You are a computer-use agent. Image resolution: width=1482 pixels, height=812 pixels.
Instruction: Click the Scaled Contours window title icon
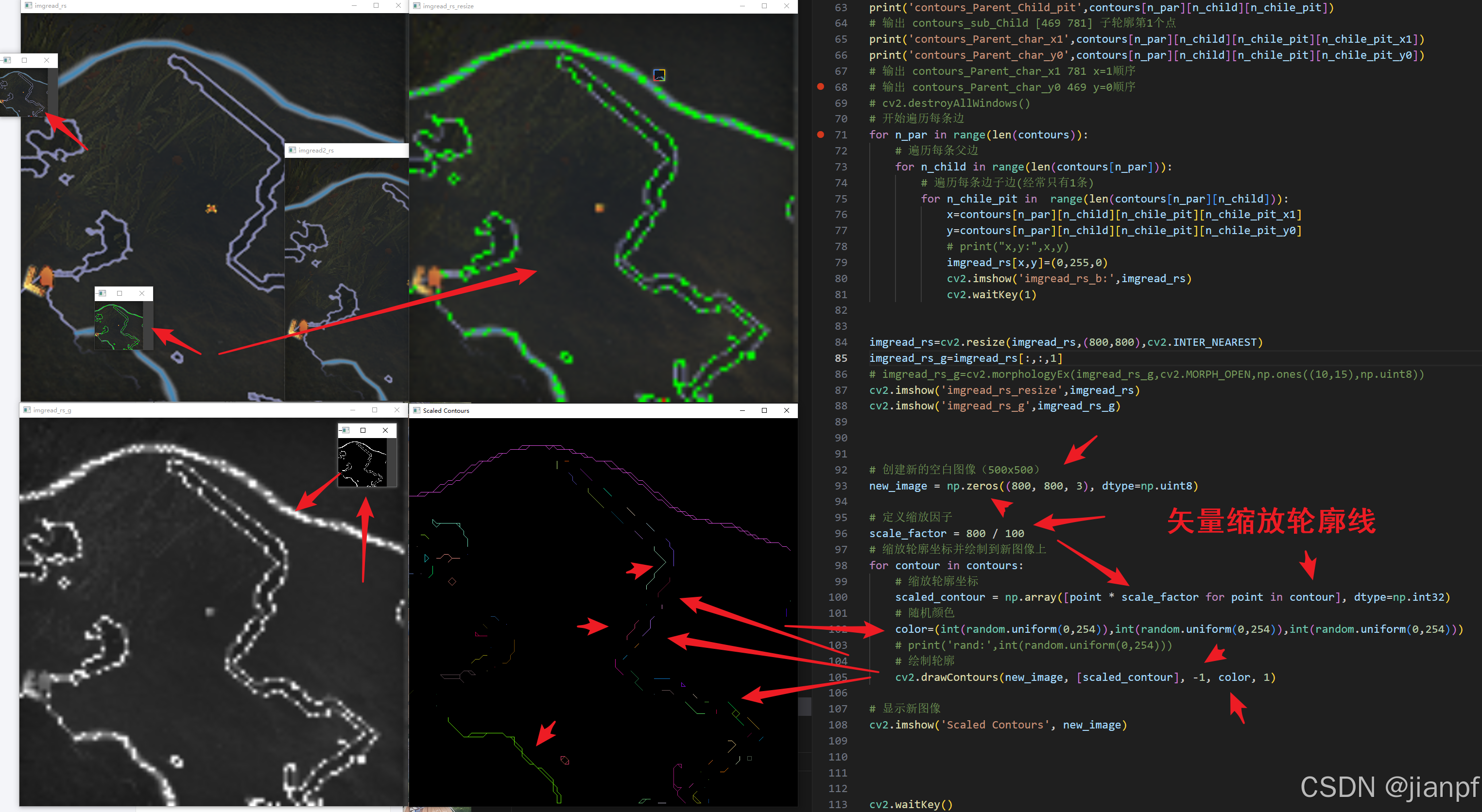point(416,410)
